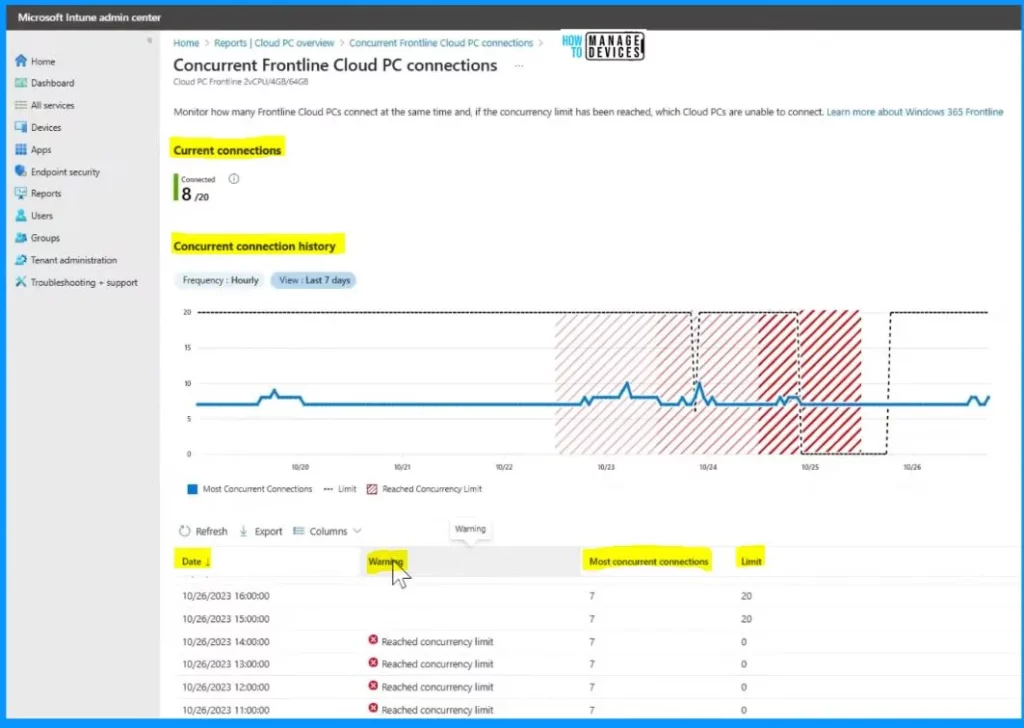This screenshot has width=1024, height=728.
Task: Select the 10/26/2023 16:00:00 row date
Action: (226, 595)
